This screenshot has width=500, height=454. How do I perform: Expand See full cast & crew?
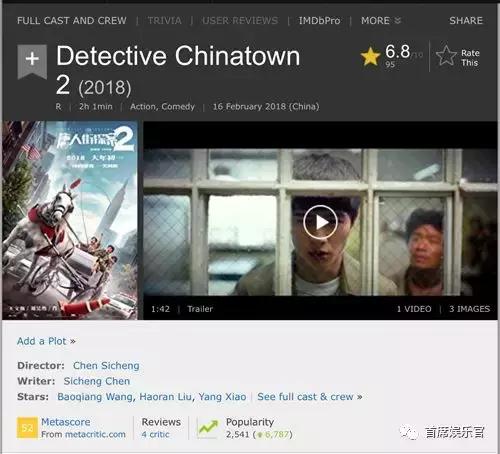310,397
